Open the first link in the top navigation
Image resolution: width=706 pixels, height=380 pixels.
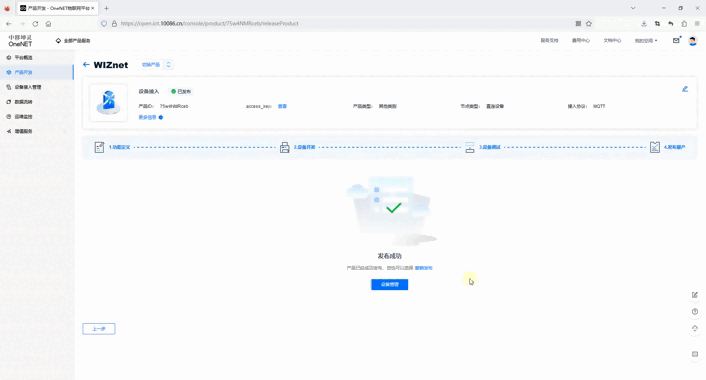pos(549,41)
